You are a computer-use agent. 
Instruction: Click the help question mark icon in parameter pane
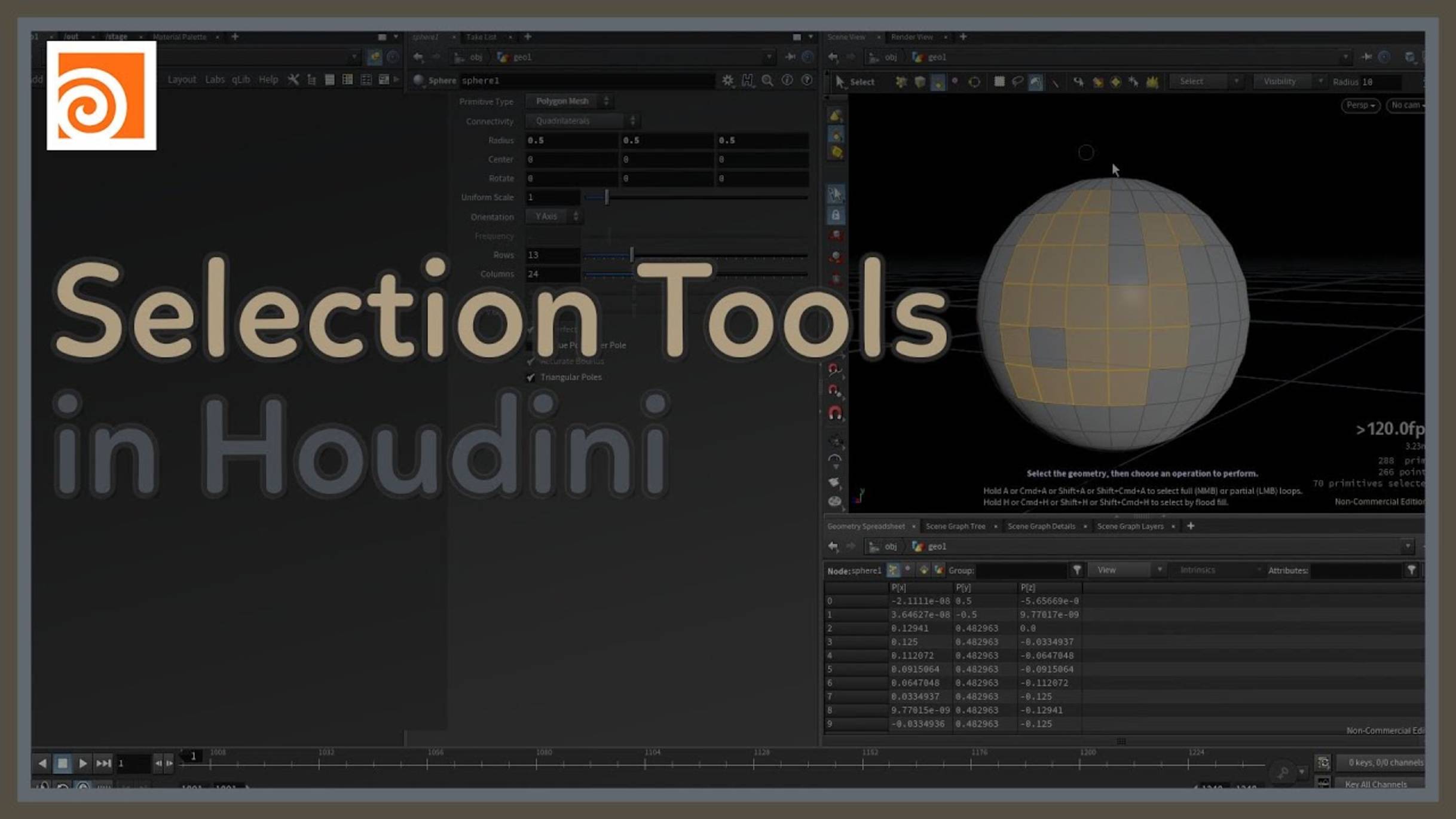806,80
